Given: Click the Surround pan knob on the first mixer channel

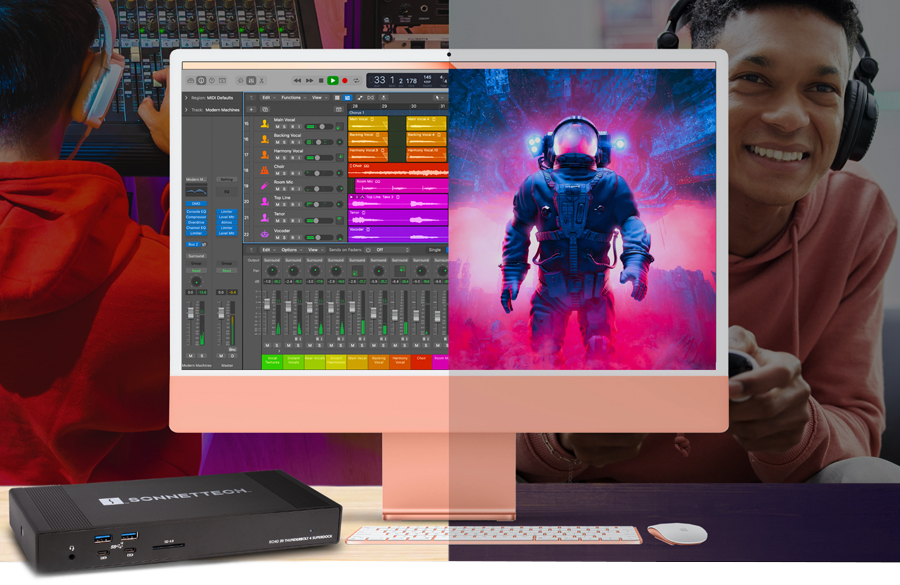Looking at the screenshot, I should pos(272,270).
